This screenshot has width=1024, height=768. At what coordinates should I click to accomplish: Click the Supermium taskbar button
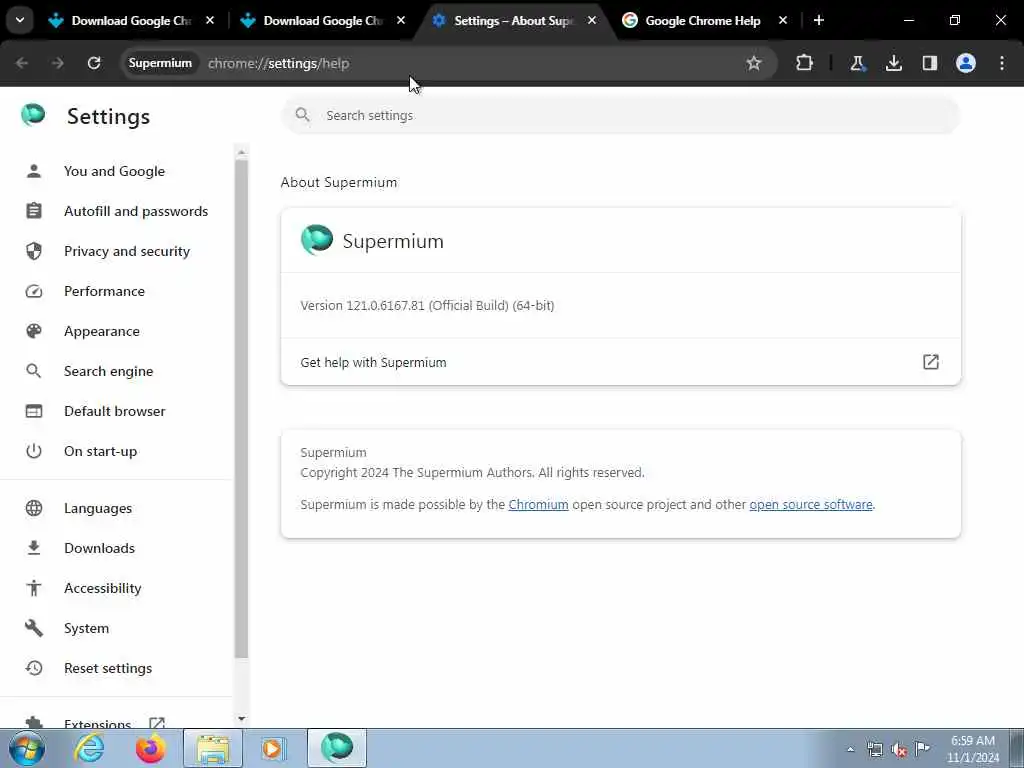click(x=337, y=748)
